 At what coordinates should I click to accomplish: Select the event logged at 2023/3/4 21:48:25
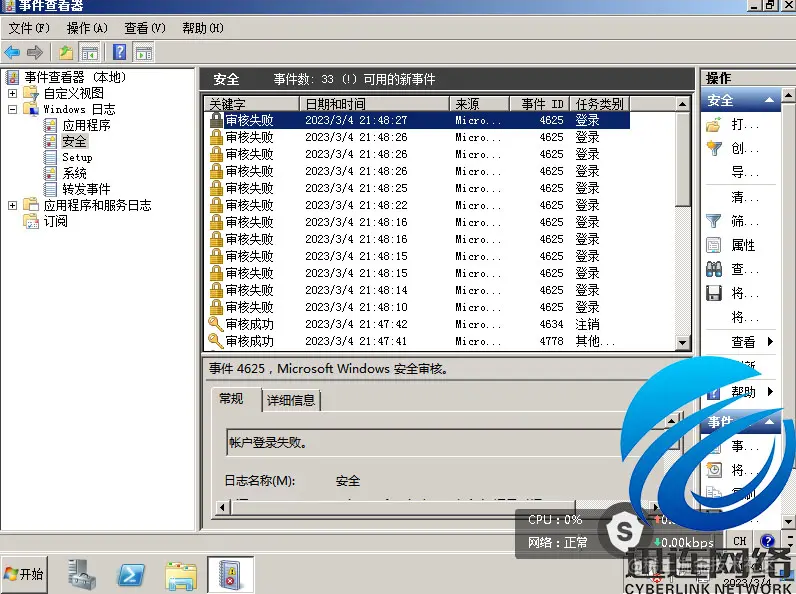[417, 188]
